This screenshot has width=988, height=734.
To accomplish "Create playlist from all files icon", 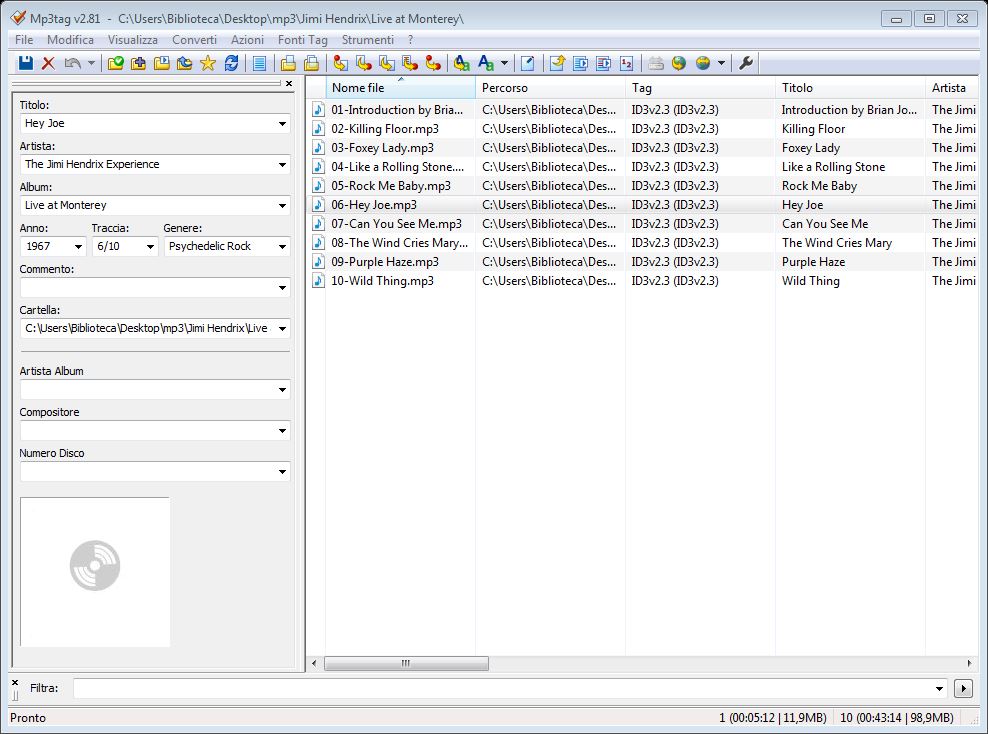I will click(288, 63).
